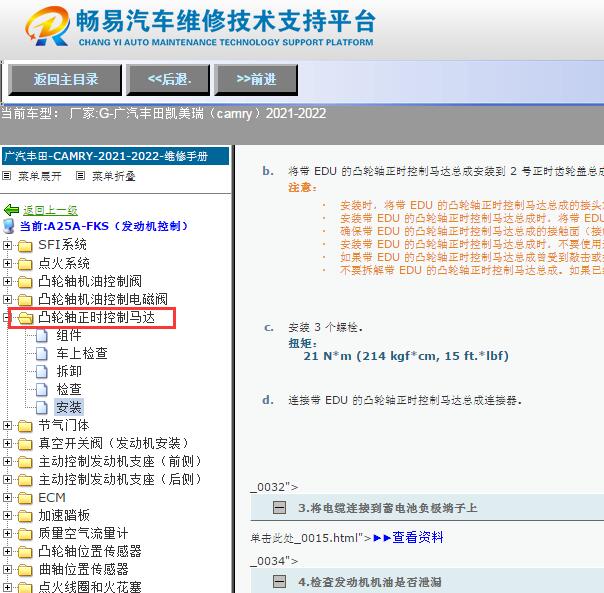Screen dimensions: 604x593
Task: Expand the 质量空气流量计 tree node
Action: point(7,534)
